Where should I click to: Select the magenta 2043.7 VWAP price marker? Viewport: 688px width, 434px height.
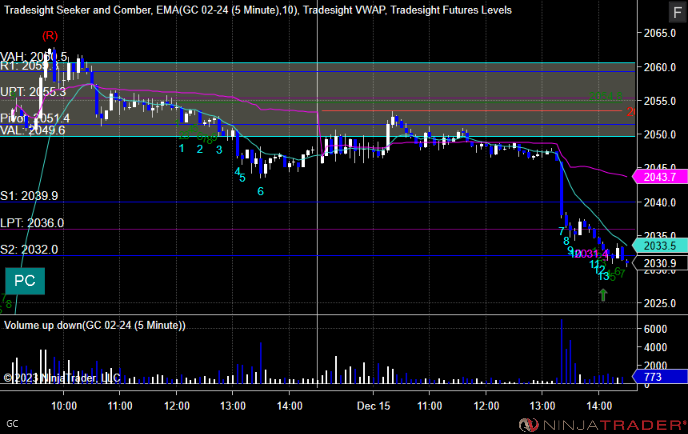pos(659,177)
